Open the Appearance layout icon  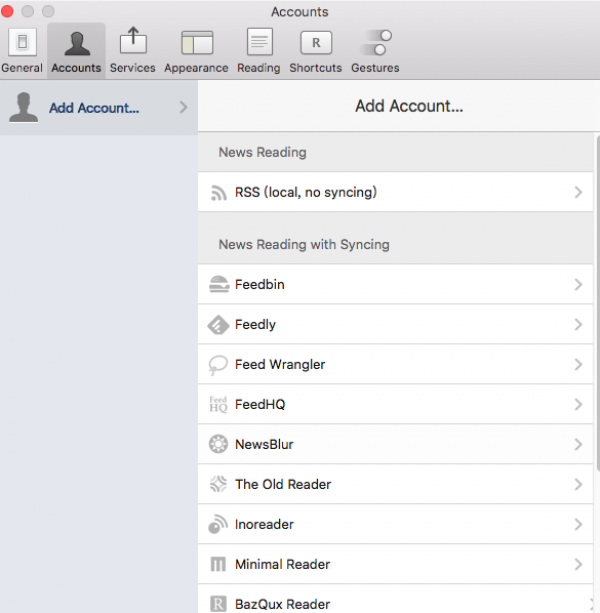tap(197, 42)
